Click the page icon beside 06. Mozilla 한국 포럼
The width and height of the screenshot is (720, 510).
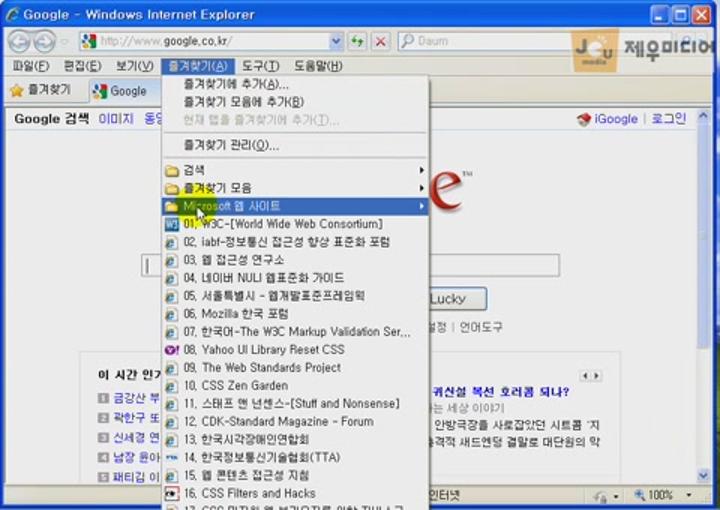coord(171,314)
